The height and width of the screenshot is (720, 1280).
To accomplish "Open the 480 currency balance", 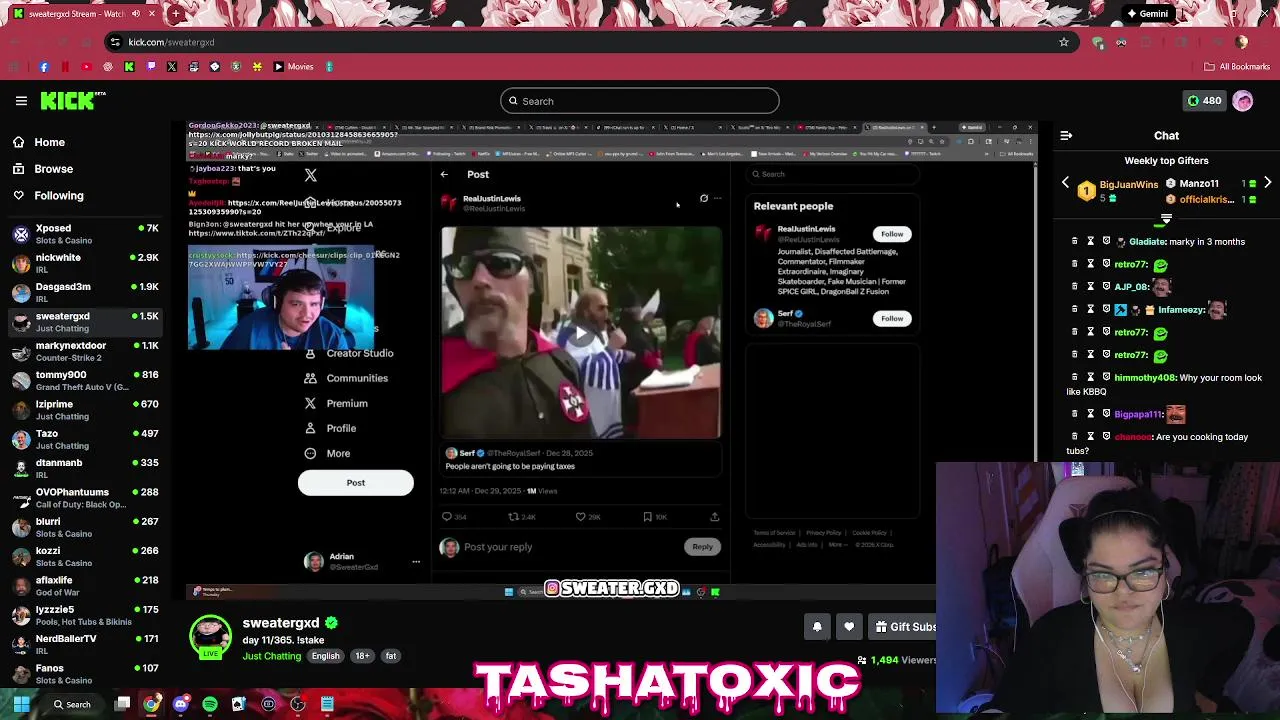I will coord(1204,101).
